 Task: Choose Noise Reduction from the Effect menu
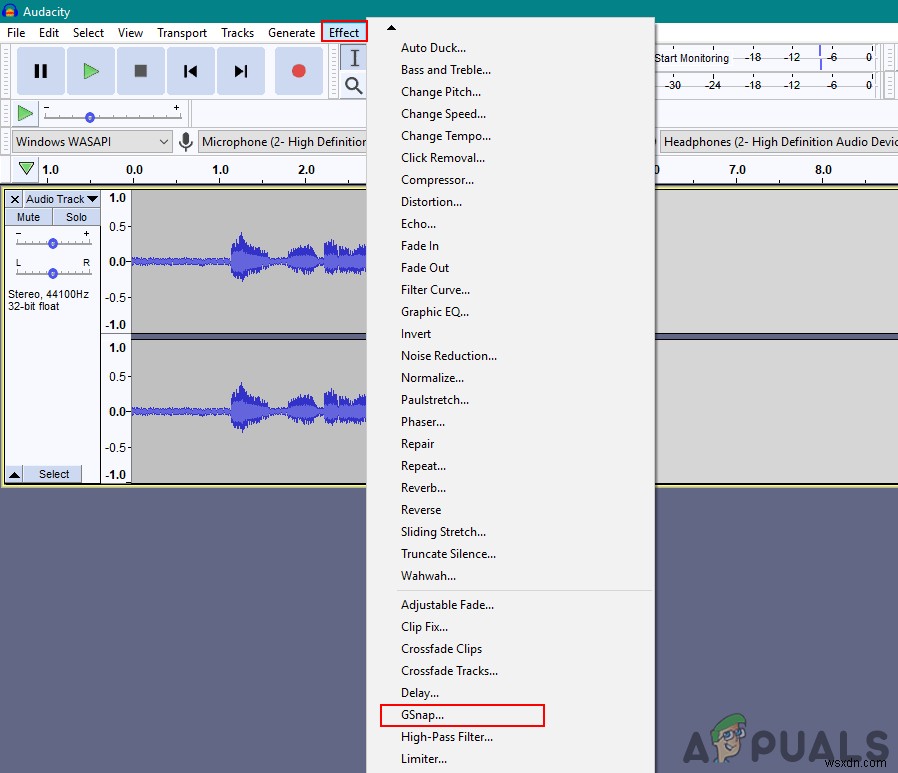click(x=448, y=355)
